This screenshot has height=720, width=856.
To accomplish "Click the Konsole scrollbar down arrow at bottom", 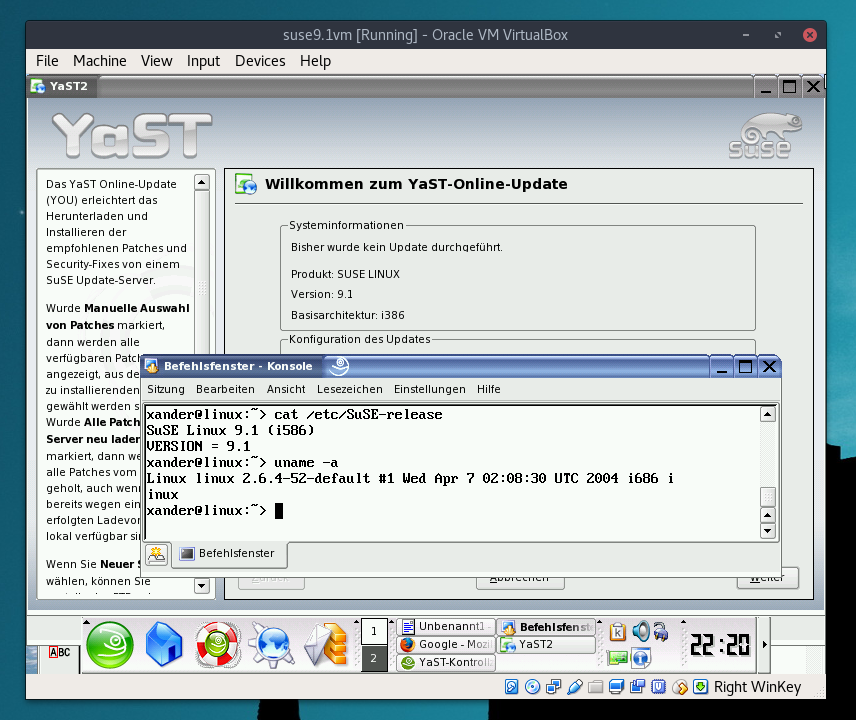I will point(768,531).
